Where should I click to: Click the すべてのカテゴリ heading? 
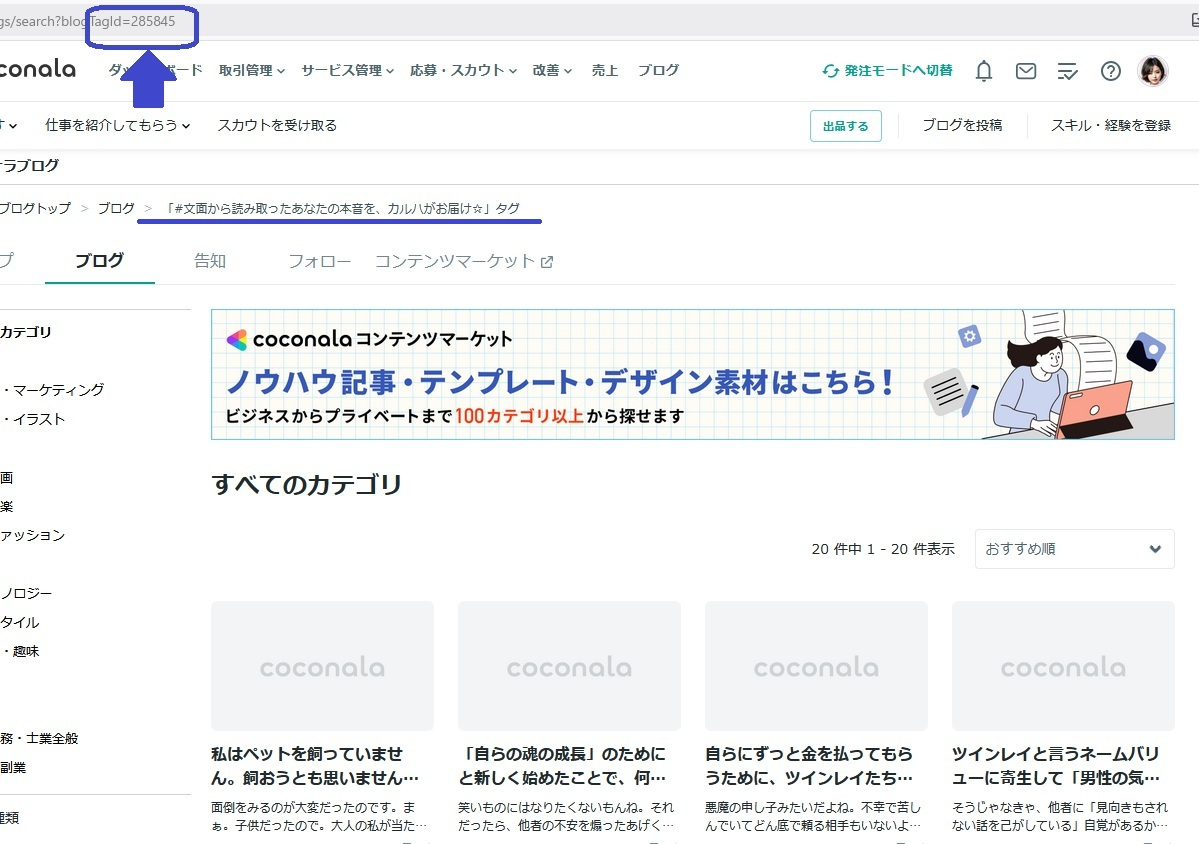pyautogui.click(x=307, y=485)
